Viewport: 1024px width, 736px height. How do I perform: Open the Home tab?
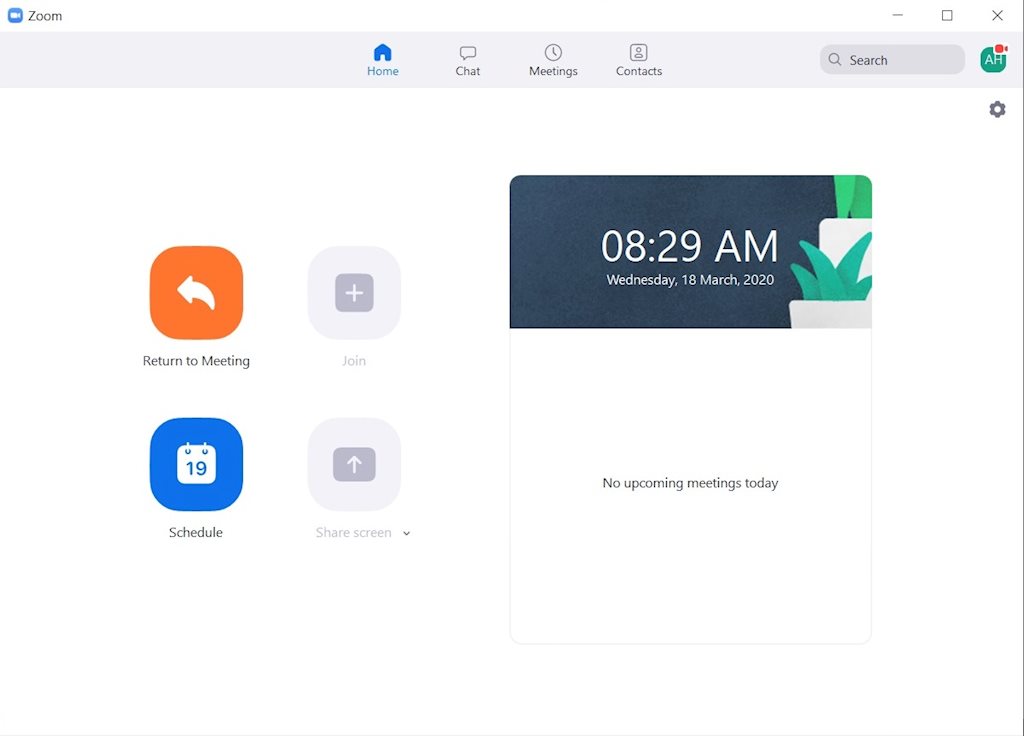click(382, 60)
